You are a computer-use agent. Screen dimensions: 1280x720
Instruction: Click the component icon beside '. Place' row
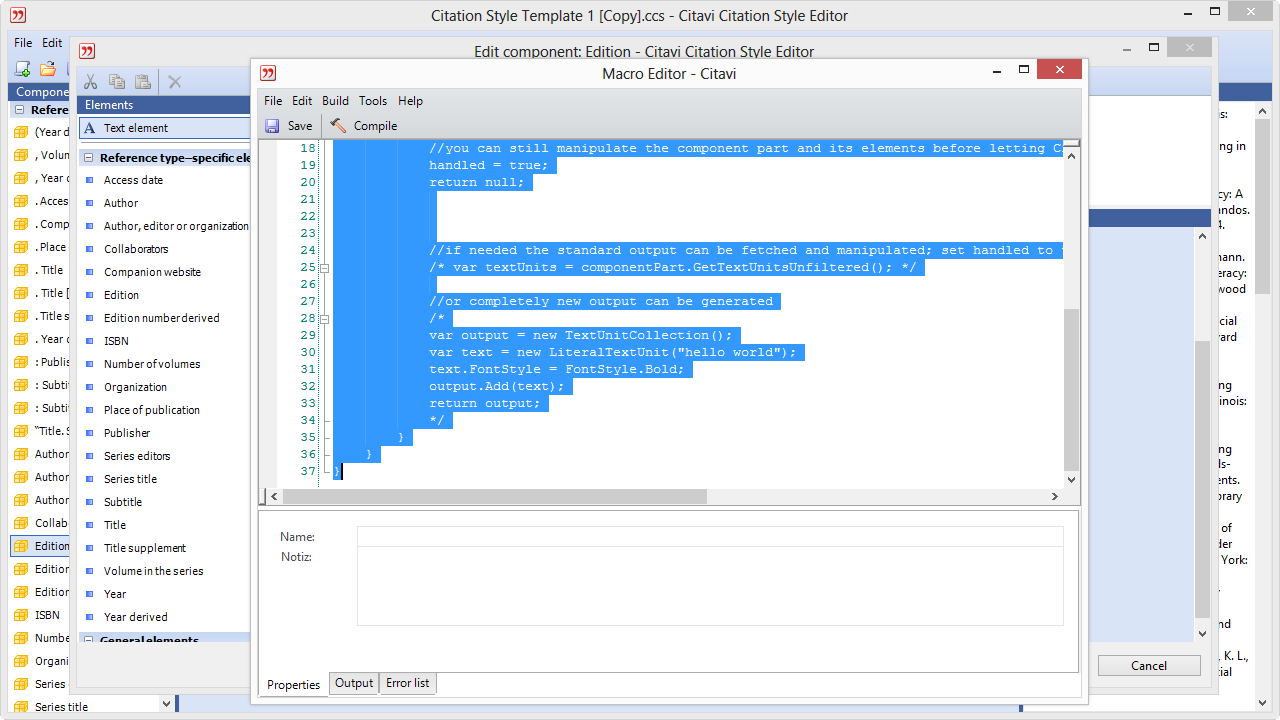click(21, 247)
